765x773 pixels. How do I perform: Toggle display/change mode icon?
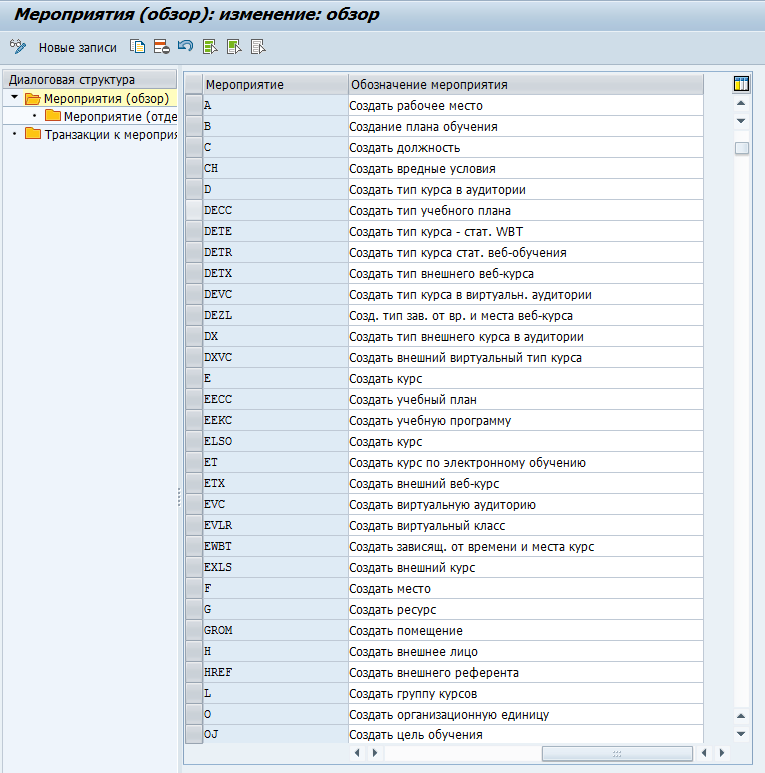tap(18, 47)
